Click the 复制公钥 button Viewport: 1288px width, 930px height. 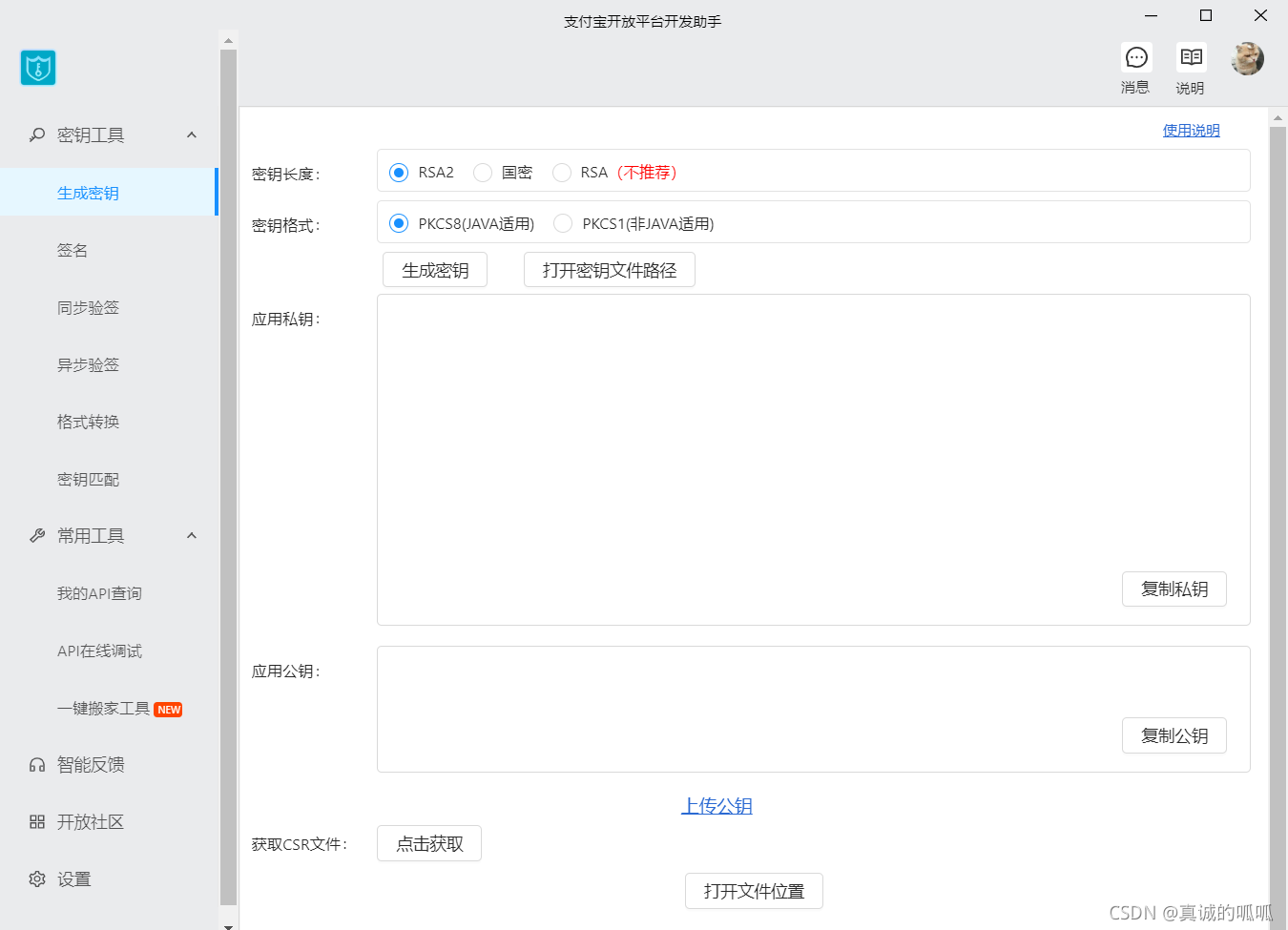tap(1174, 736)
